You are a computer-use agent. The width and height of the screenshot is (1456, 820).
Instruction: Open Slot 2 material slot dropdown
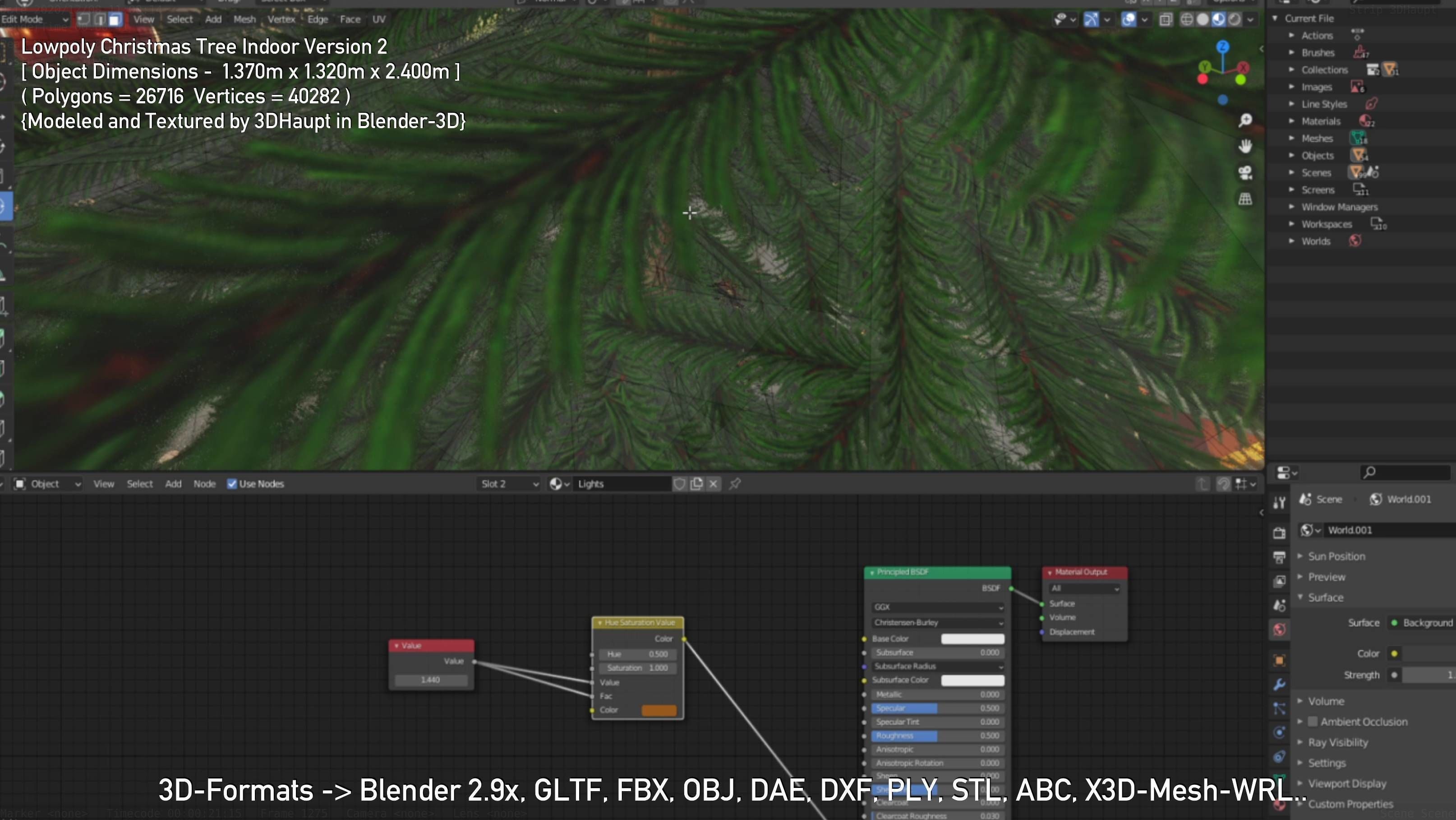coord(509,484)
